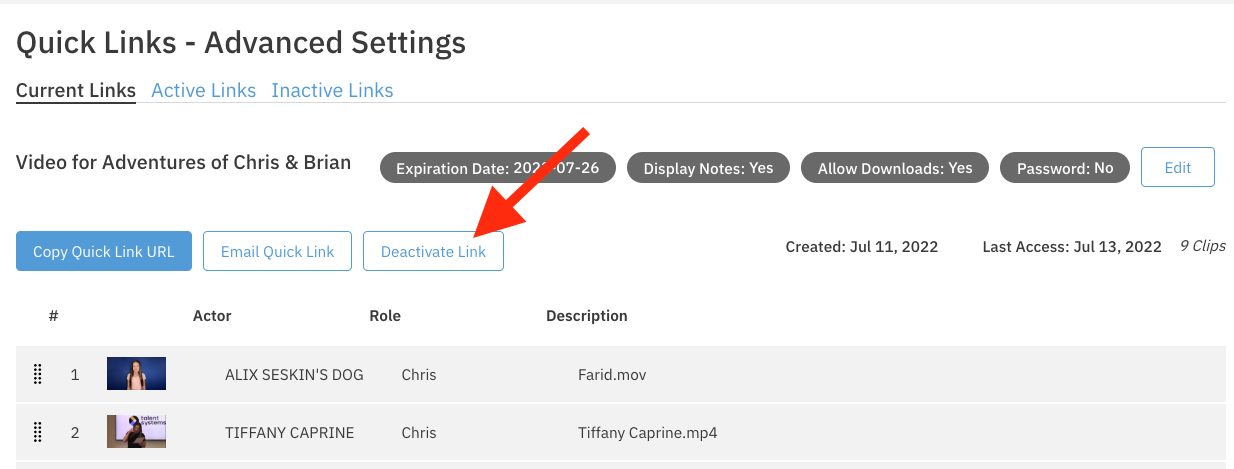Click the Expiration Date badge
This screenshot has width=1234, height=469.
[x=497, y=168]
